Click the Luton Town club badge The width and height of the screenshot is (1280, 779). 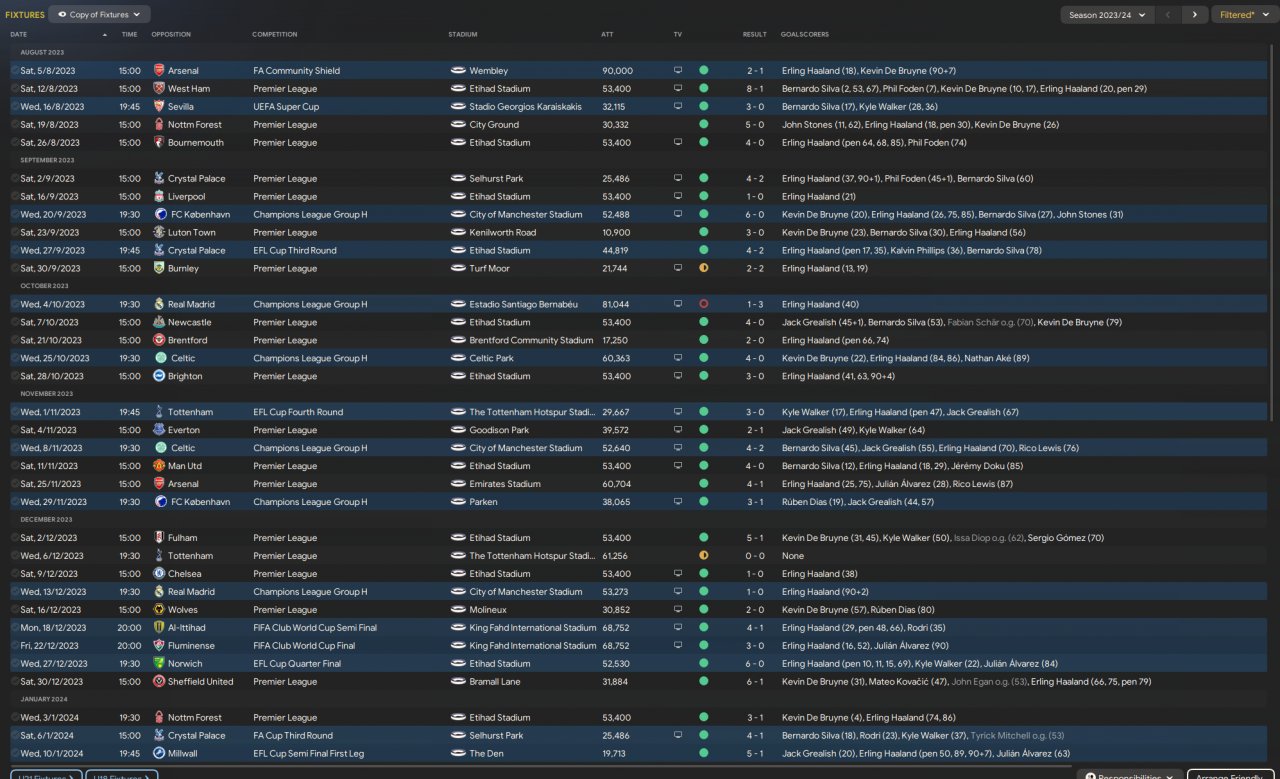pos(159,233)
